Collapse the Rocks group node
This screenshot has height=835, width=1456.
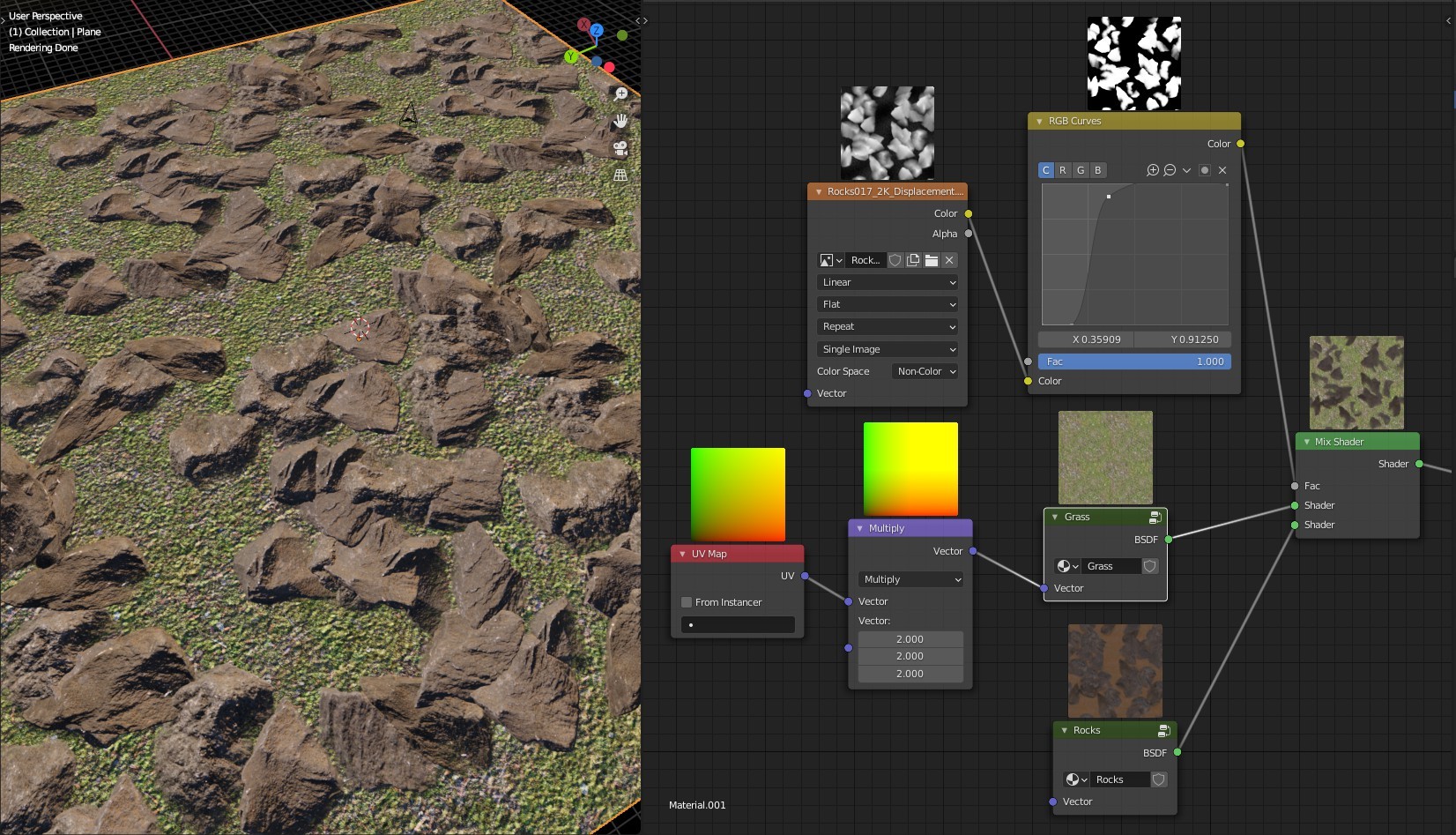pos(1065,730)
